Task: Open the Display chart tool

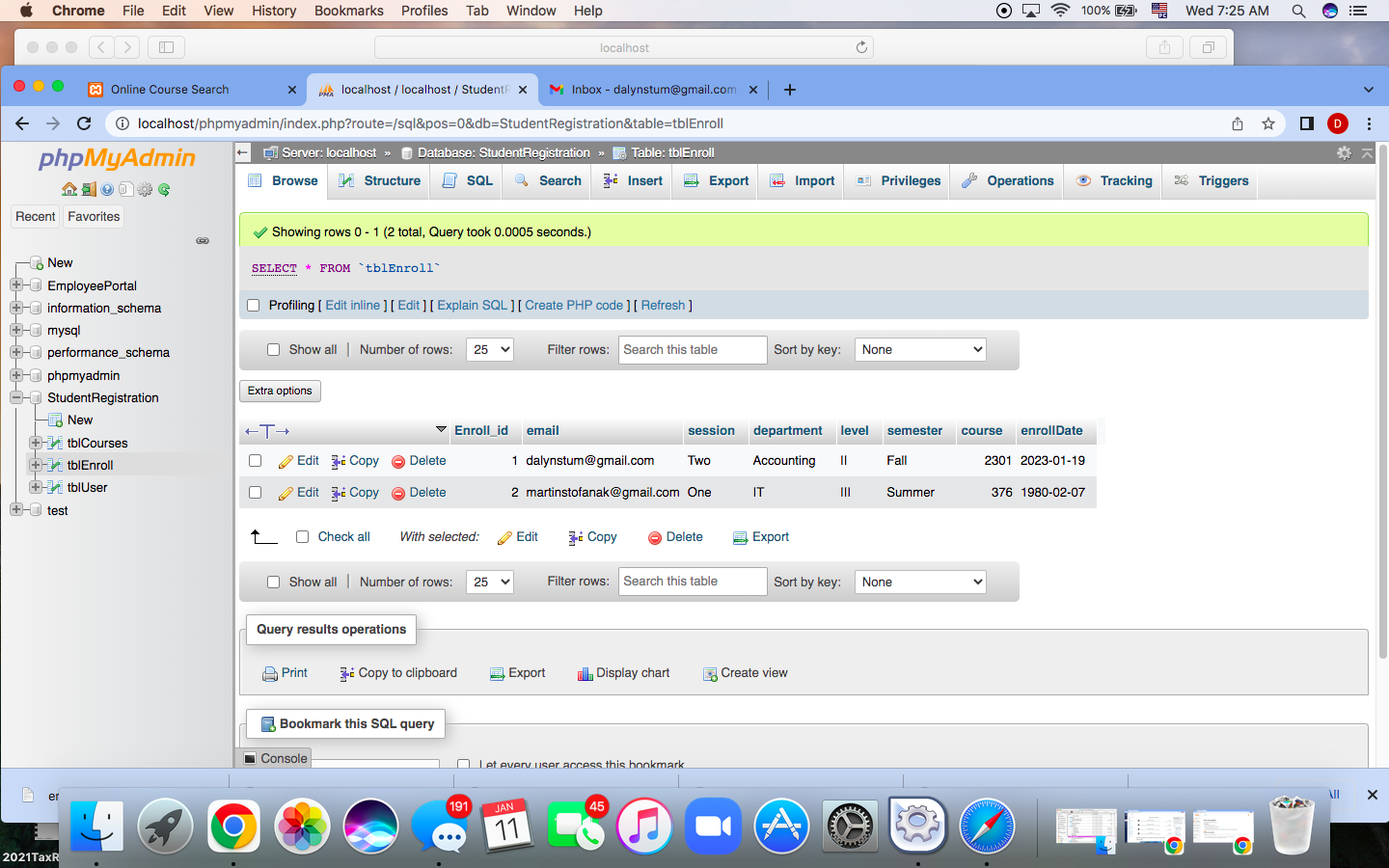Action: point(623,672)
